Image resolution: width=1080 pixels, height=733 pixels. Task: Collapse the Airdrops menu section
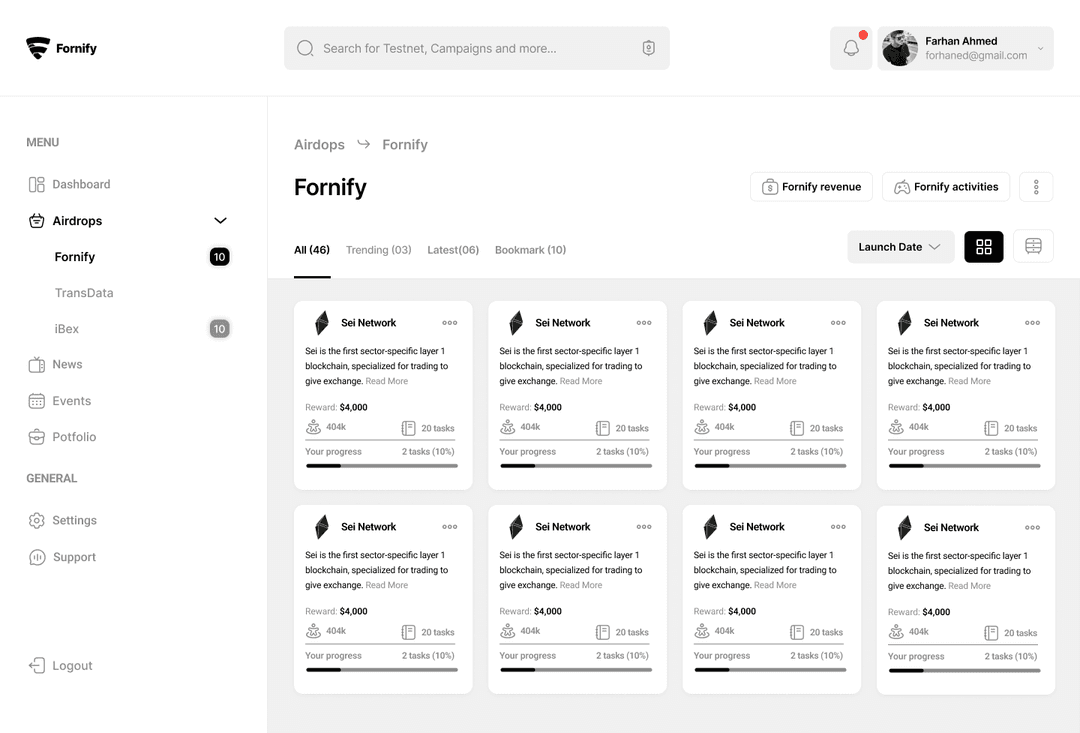(219, 220)
